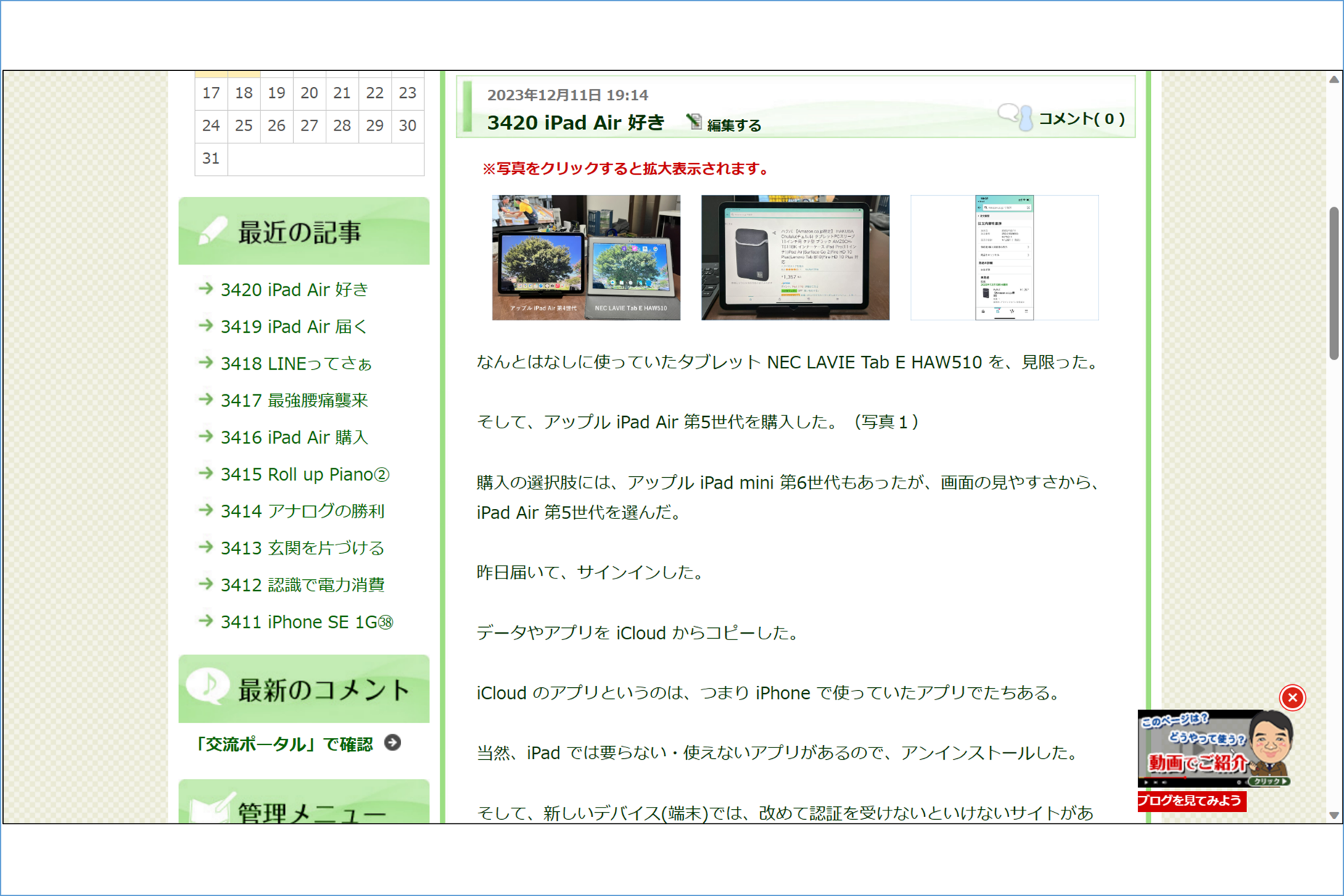Click the arrow icon next to 交流ポータルで確認
The width and height of the screenshot is (1344, 896).
tap(392, 742)
